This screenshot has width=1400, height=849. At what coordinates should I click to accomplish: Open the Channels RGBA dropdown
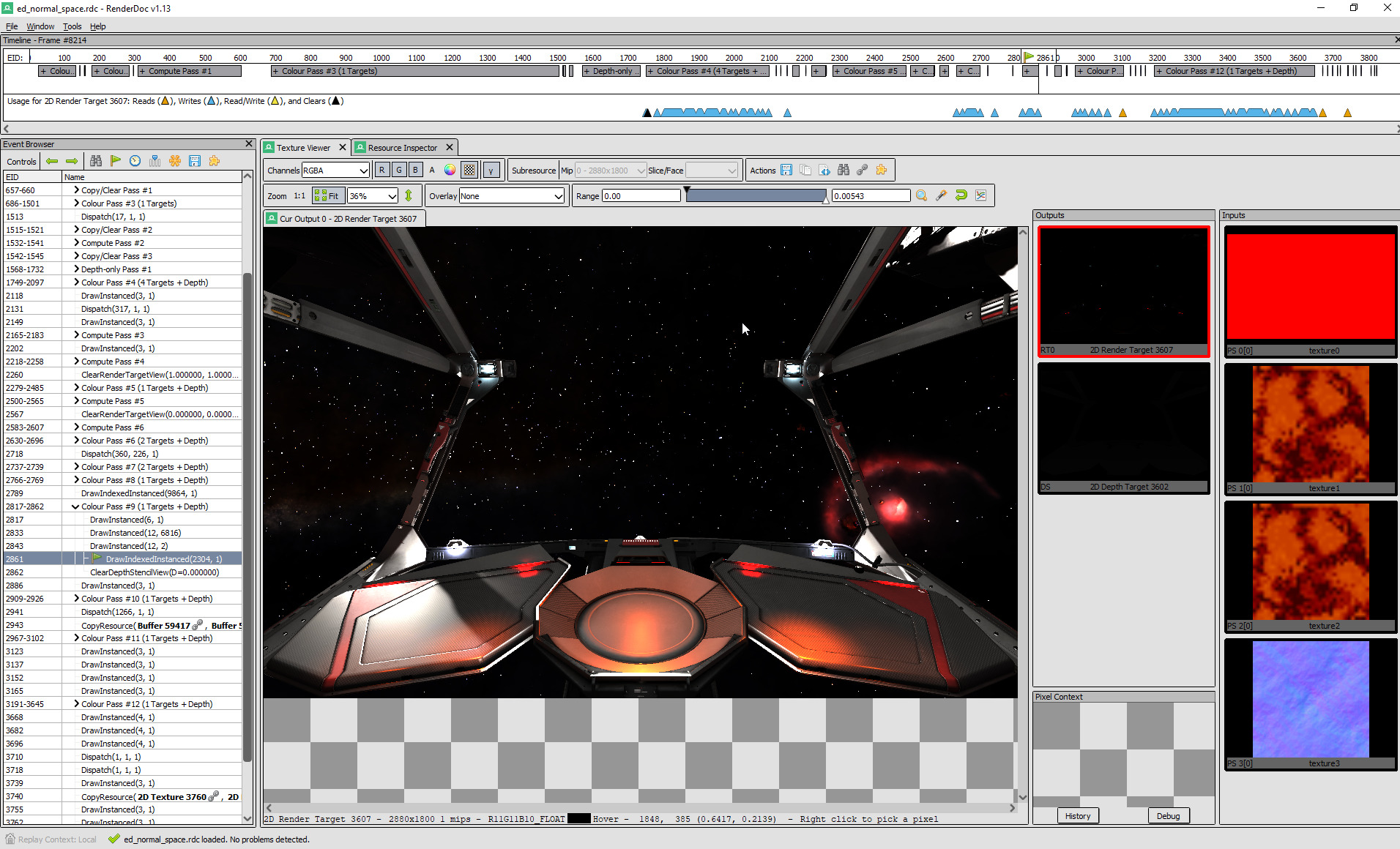(x=335, y=170)
